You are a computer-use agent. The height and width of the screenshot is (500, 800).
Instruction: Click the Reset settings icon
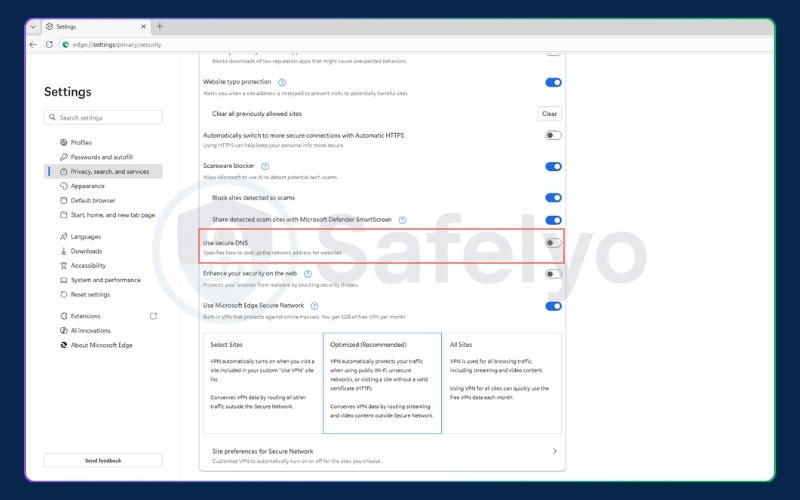(x=64, y=294)
